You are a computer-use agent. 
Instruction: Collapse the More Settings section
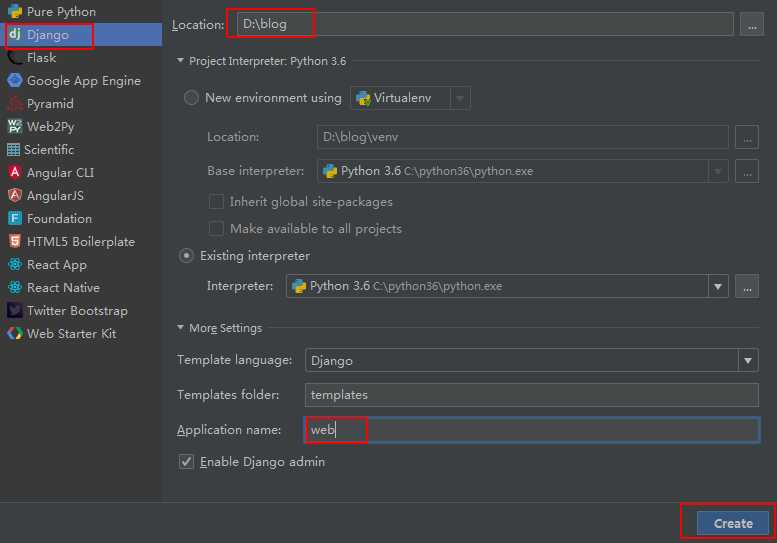tap(180, 327)
